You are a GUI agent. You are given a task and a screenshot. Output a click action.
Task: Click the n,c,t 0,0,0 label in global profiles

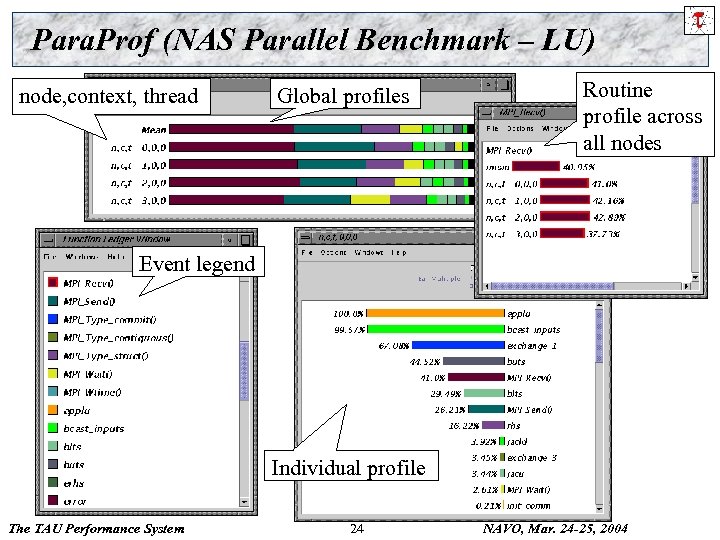(138, 147)
